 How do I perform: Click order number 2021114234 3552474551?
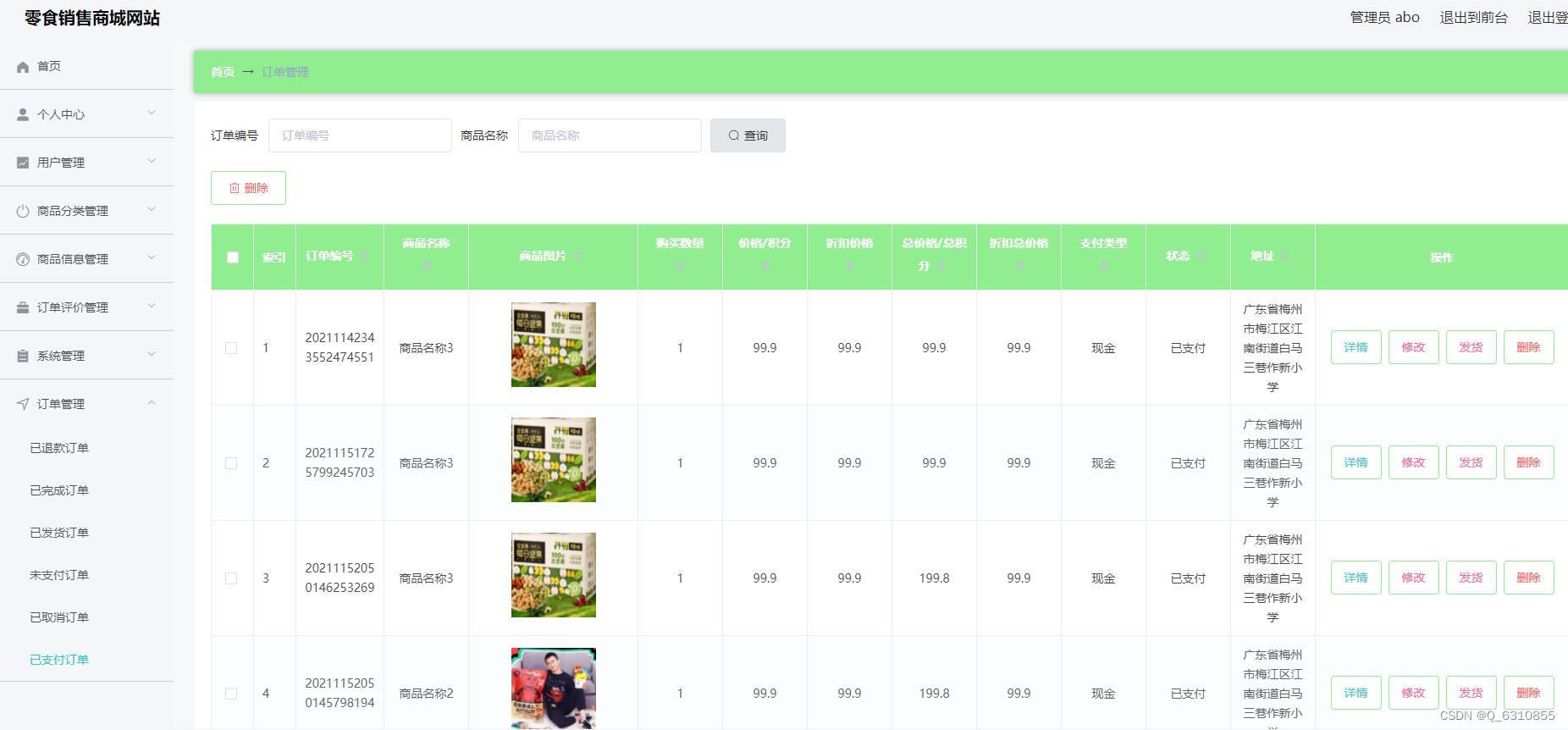pyautogui.click(x=340, y=347)
